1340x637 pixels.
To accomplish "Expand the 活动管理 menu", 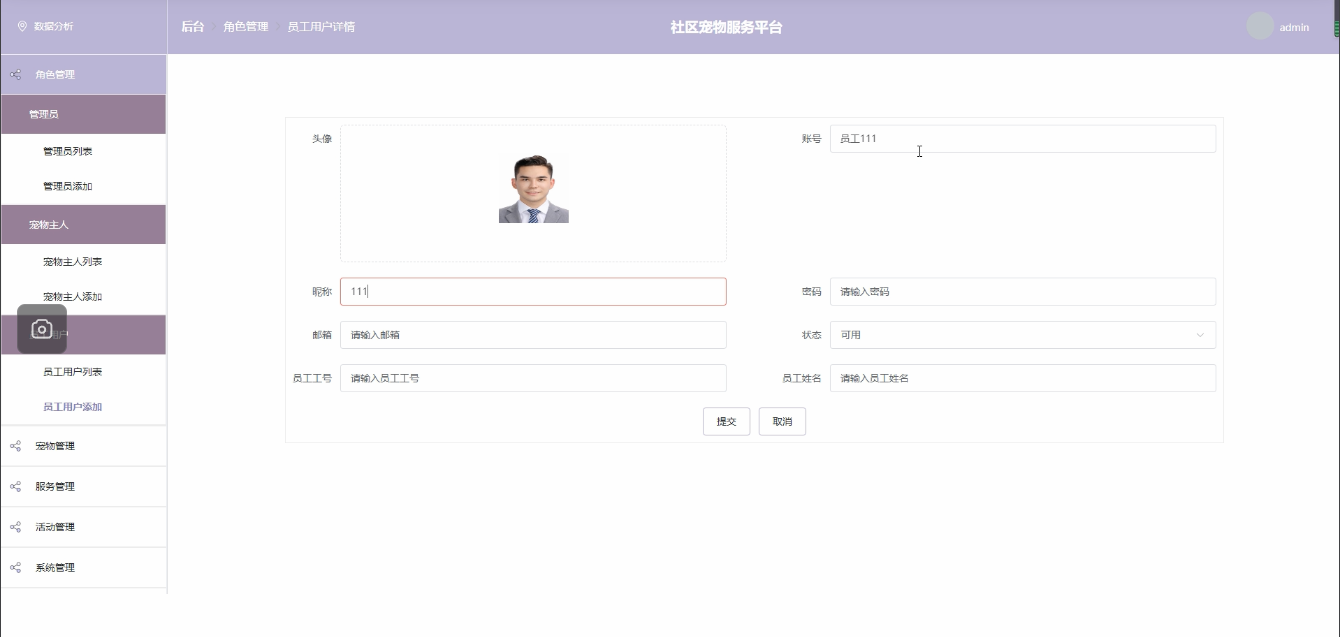I will pyautogui.click(x=83, y=527).
